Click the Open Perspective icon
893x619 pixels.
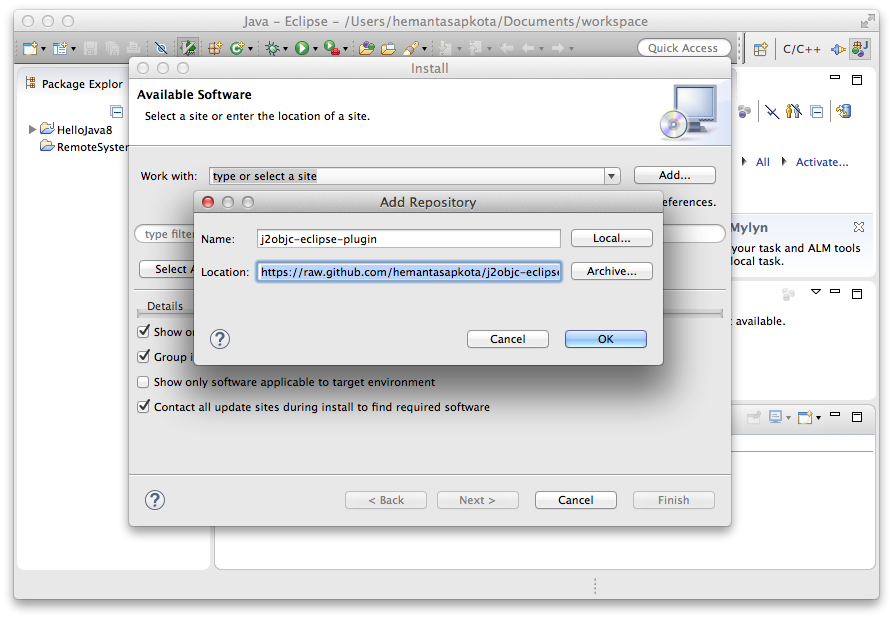click(x=760, y=49)
